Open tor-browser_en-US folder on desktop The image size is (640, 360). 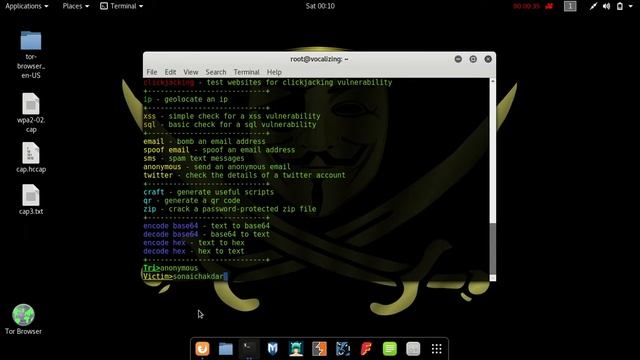[x=31, y=55]
